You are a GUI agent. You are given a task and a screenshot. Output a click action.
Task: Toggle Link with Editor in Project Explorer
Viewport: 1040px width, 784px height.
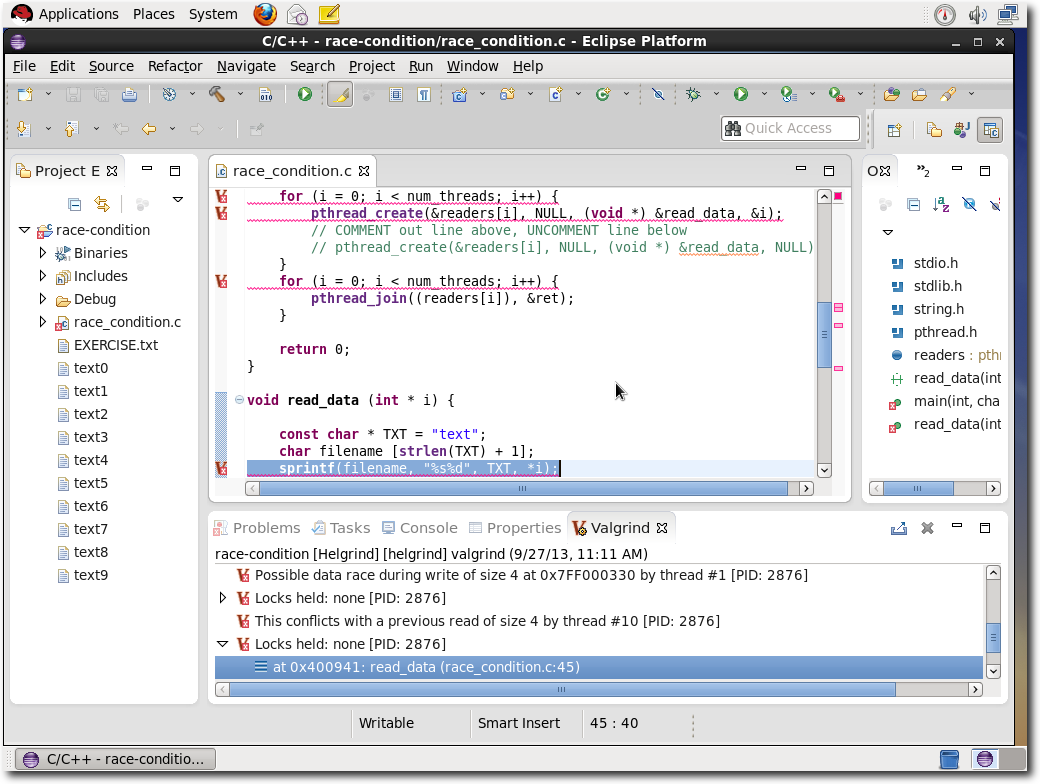(x=101, y=204)
